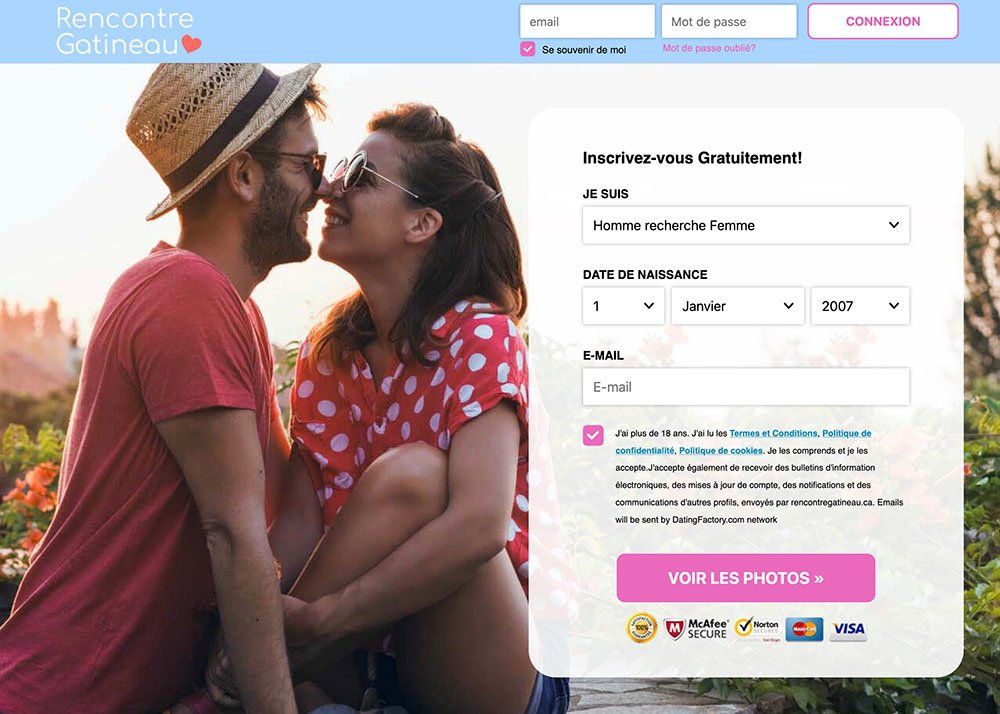Viewport: 1000px width, 714px height.
Task: Click the 100% satisfaction guarantee gold badge
Action: coord(642,629)
